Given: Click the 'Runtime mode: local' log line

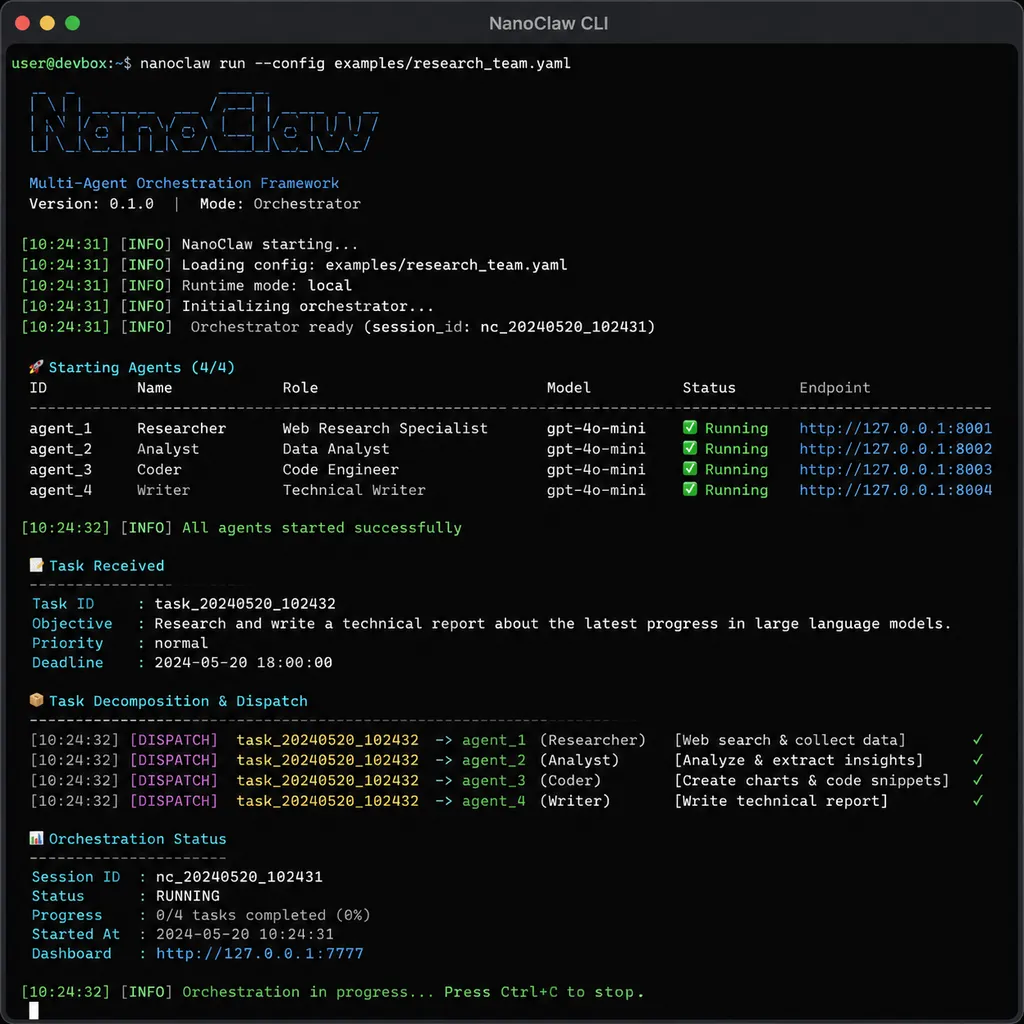Looking at the screenshot, I should 266,285.
